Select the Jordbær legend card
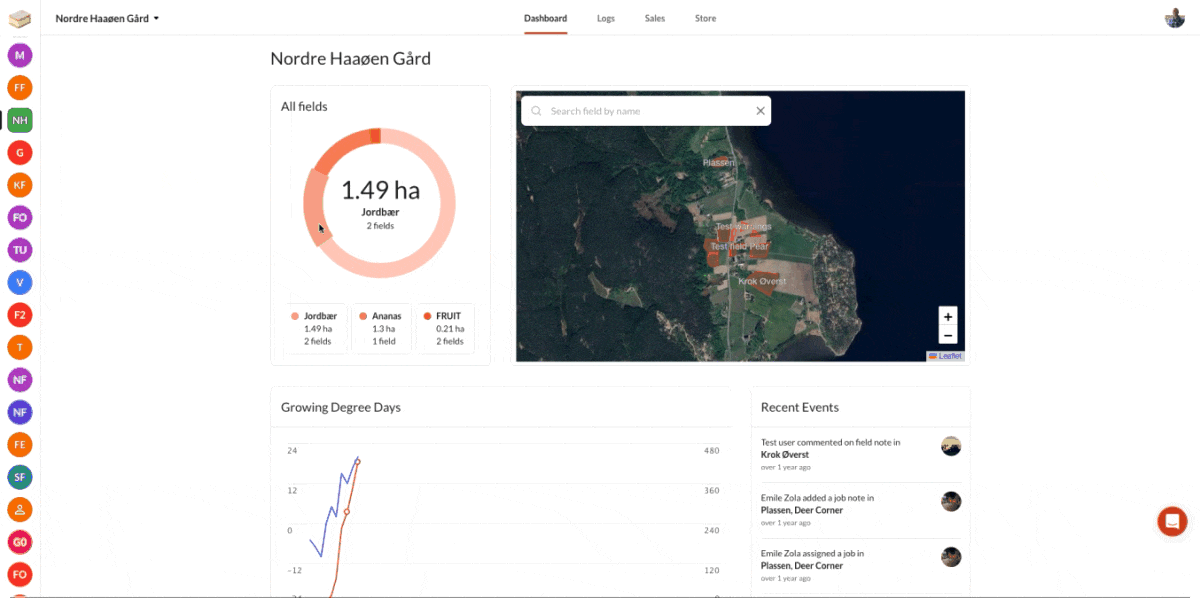The width and height of the screenshot is (1200, 598). pos(316,328)
